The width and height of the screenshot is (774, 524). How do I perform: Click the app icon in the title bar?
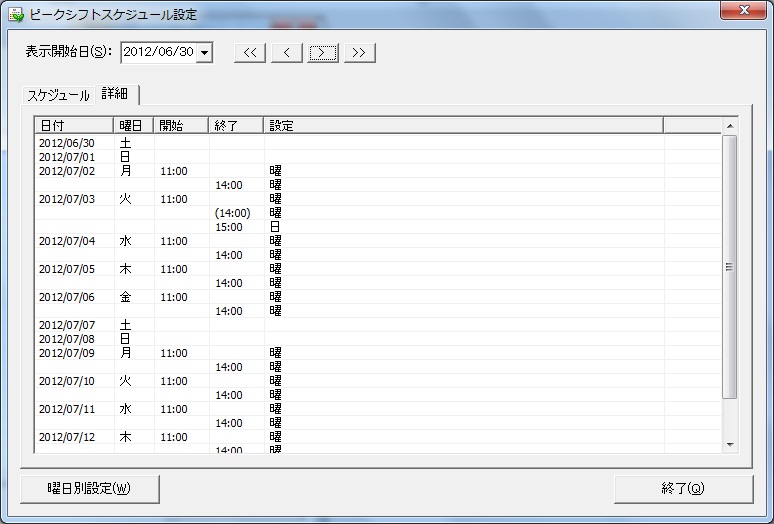click(16, 14)
